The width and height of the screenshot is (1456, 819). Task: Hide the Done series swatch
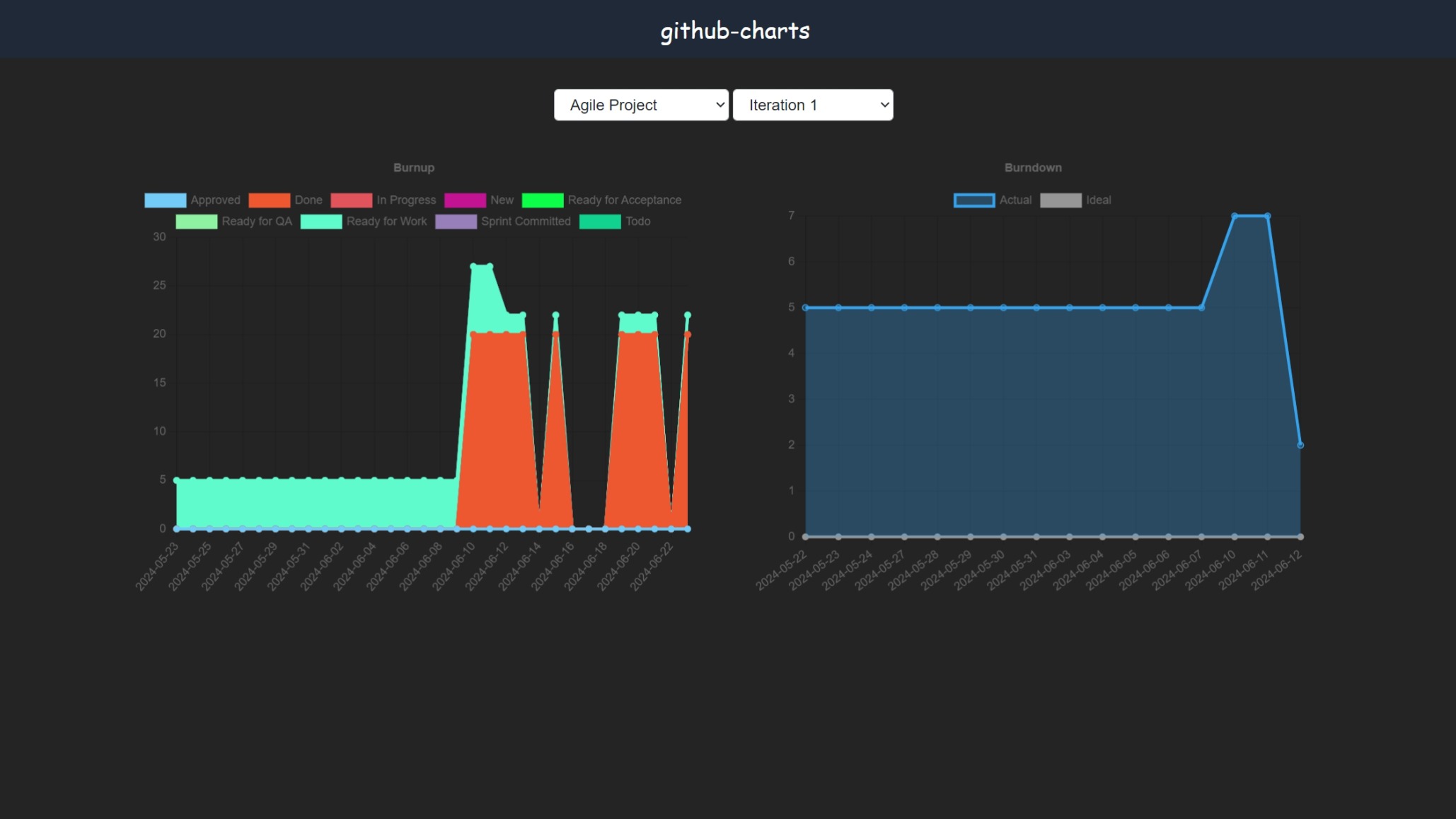pos(269,200)
